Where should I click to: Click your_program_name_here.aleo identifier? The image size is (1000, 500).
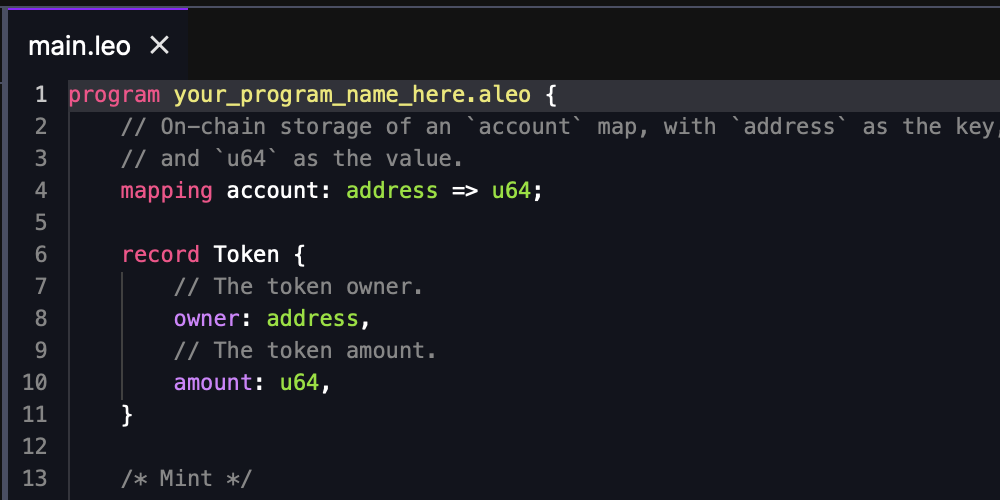(352, 95)
